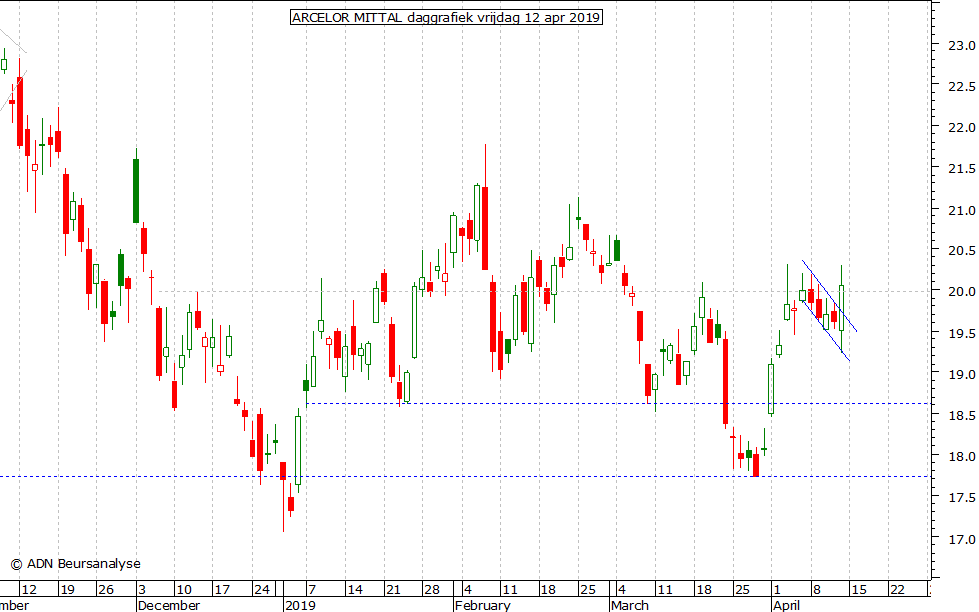Image resolution: width=979 pixels, height=612 pixels.
Task: Select the 17.0 price axis label
Action: point(962,539)
